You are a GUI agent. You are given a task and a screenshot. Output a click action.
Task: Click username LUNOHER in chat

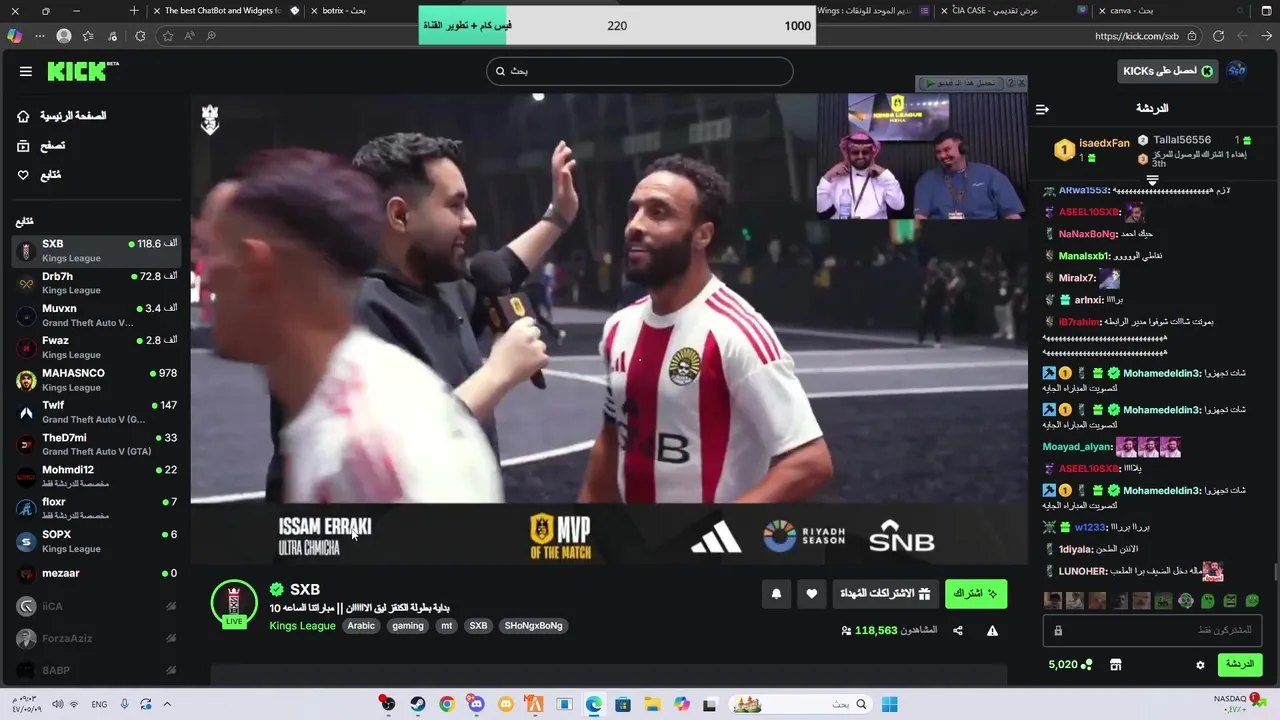tap(1083, 572)
